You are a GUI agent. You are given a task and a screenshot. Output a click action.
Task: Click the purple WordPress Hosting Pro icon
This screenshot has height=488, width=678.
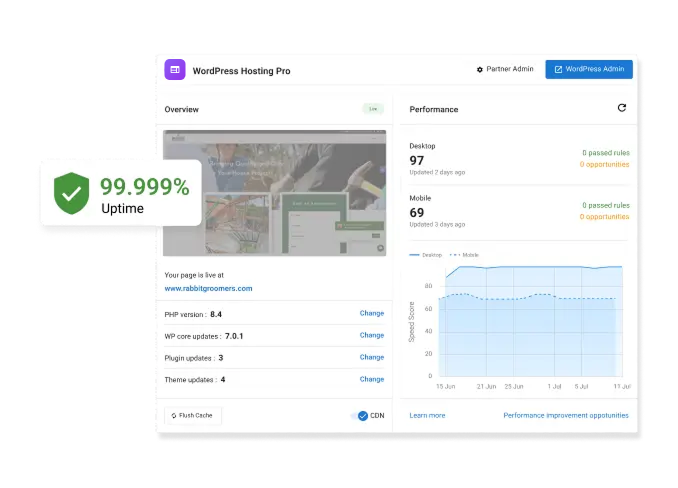tap(175, 70)
